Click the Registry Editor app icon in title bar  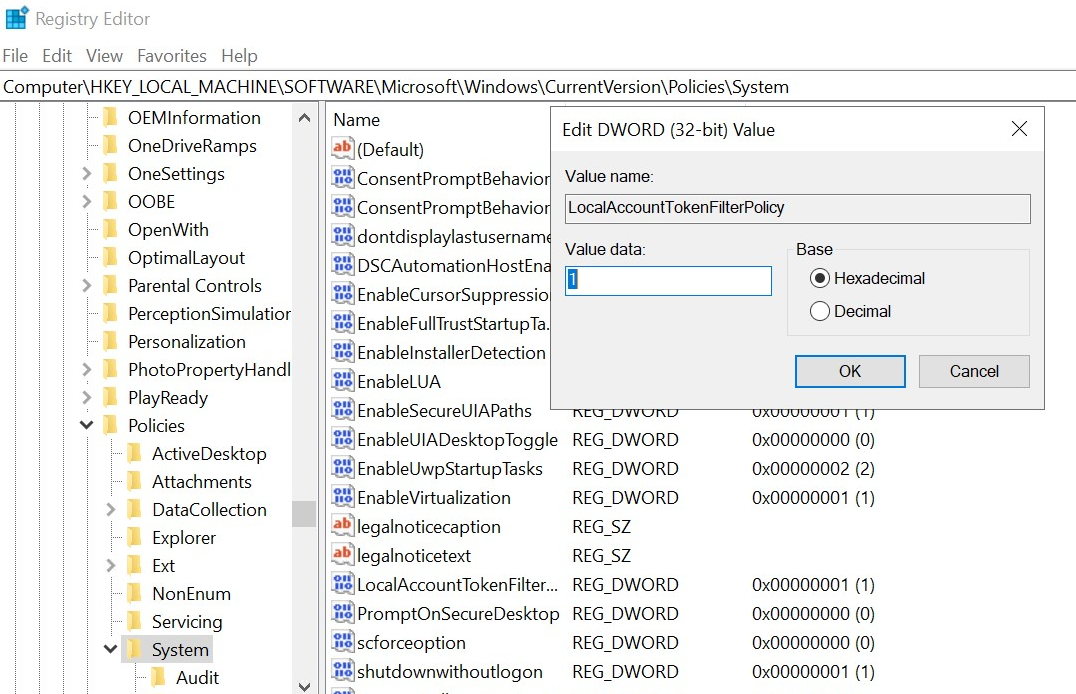click(x=17, y=18)
